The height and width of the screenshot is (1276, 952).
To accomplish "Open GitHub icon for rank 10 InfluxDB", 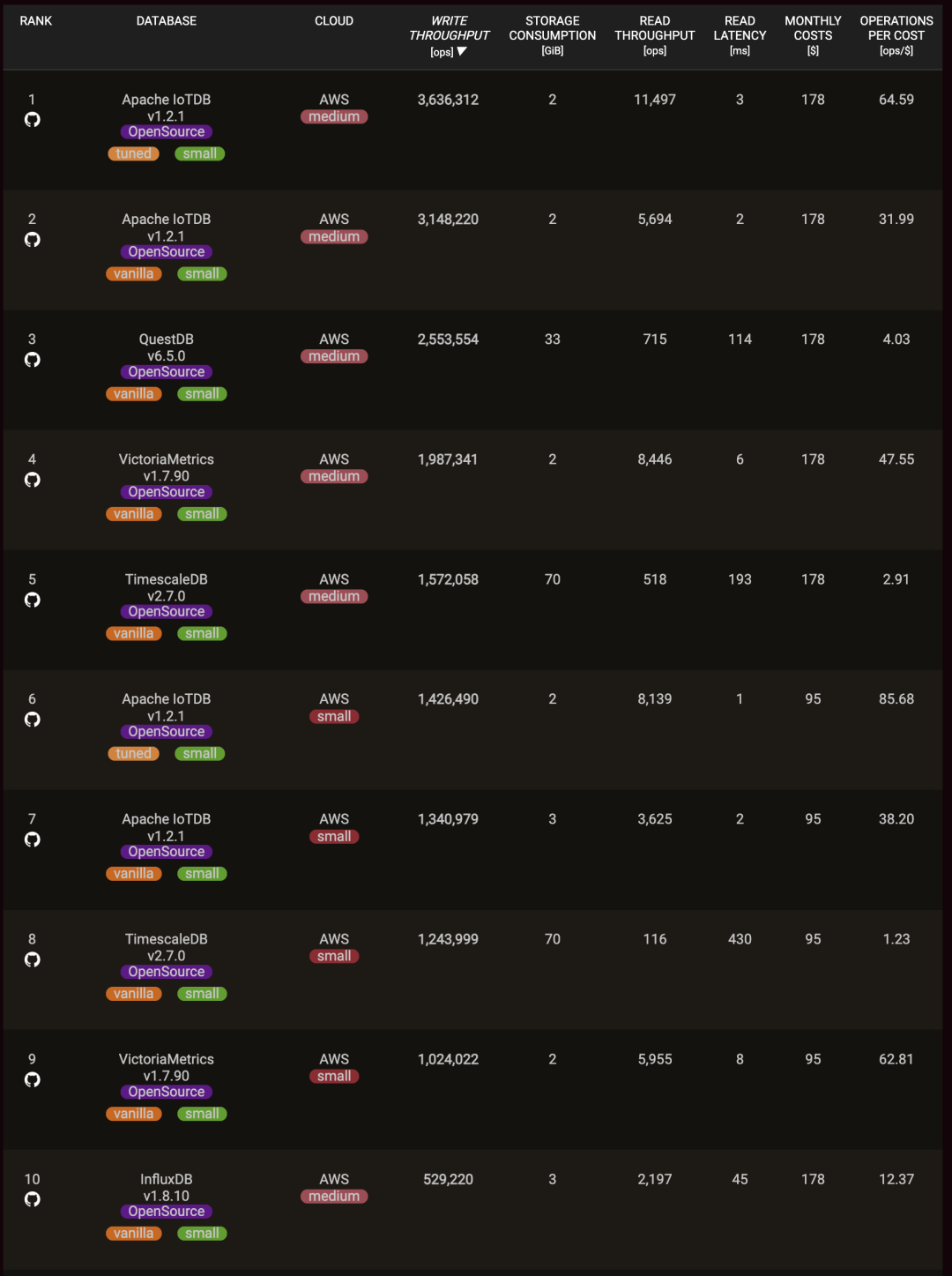I will (x=33, y=1199).
